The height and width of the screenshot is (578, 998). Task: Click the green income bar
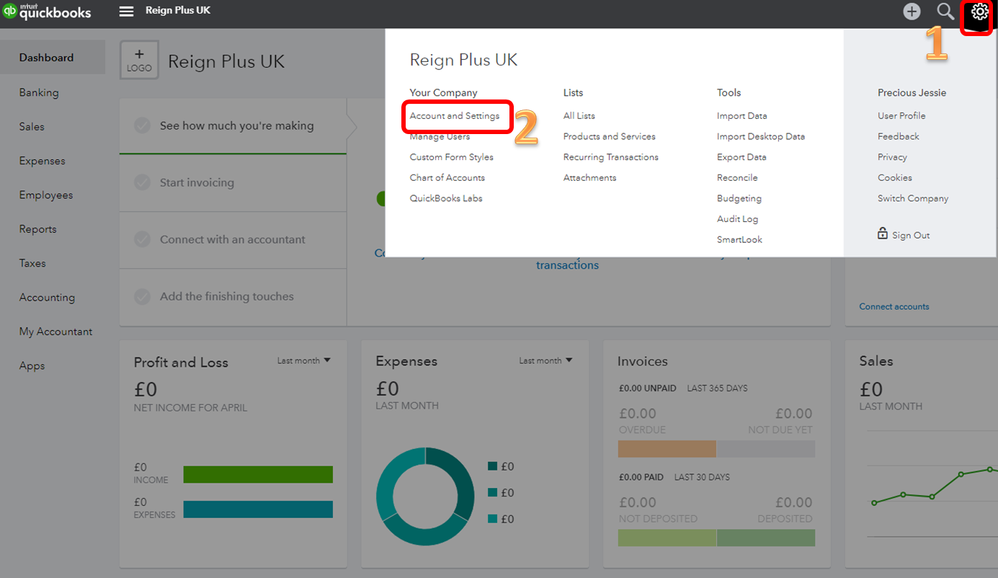[x=258, y=474]
